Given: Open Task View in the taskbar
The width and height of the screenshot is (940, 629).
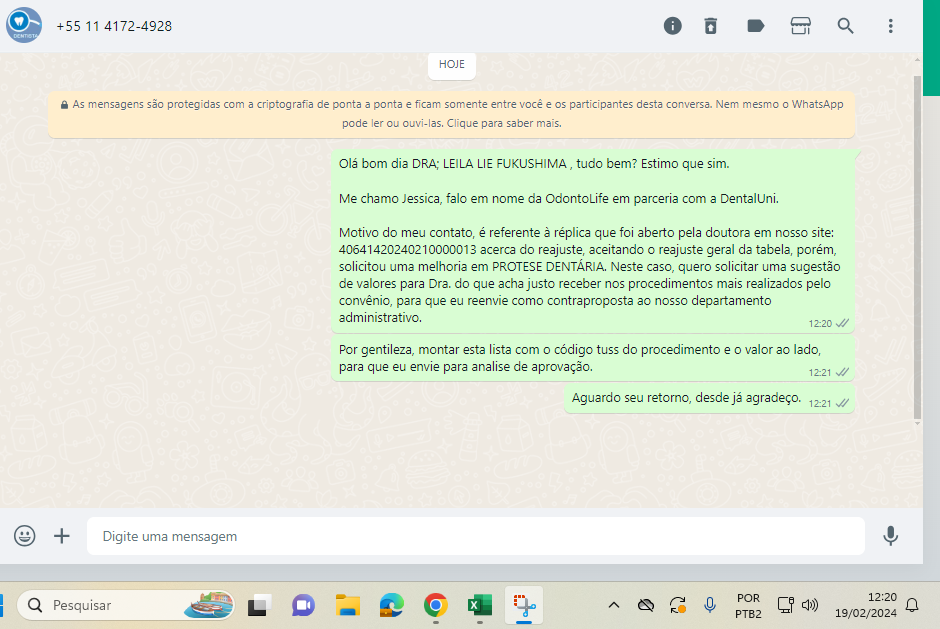Looking at the screenshot, I should (x=260, y=606).
